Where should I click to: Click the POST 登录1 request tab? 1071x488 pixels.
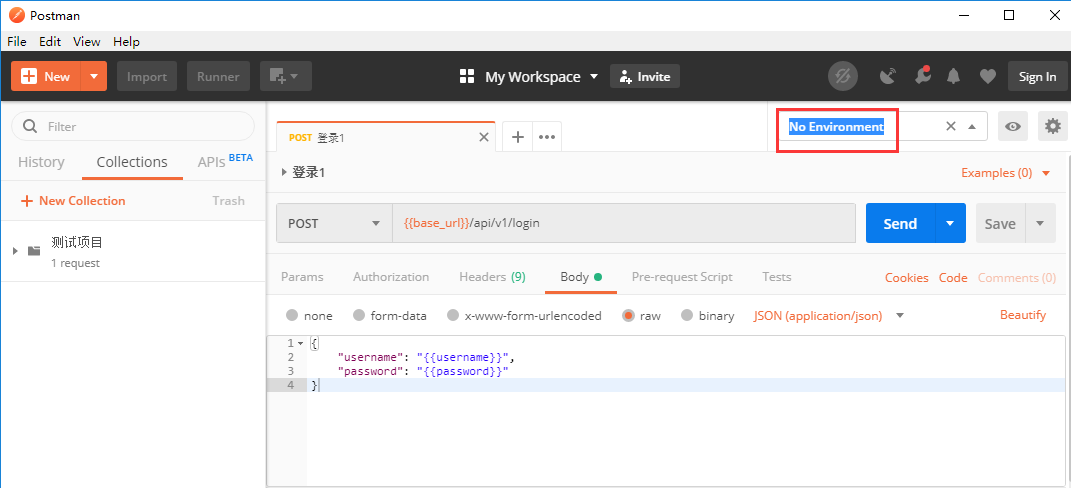tap(387, 137)
